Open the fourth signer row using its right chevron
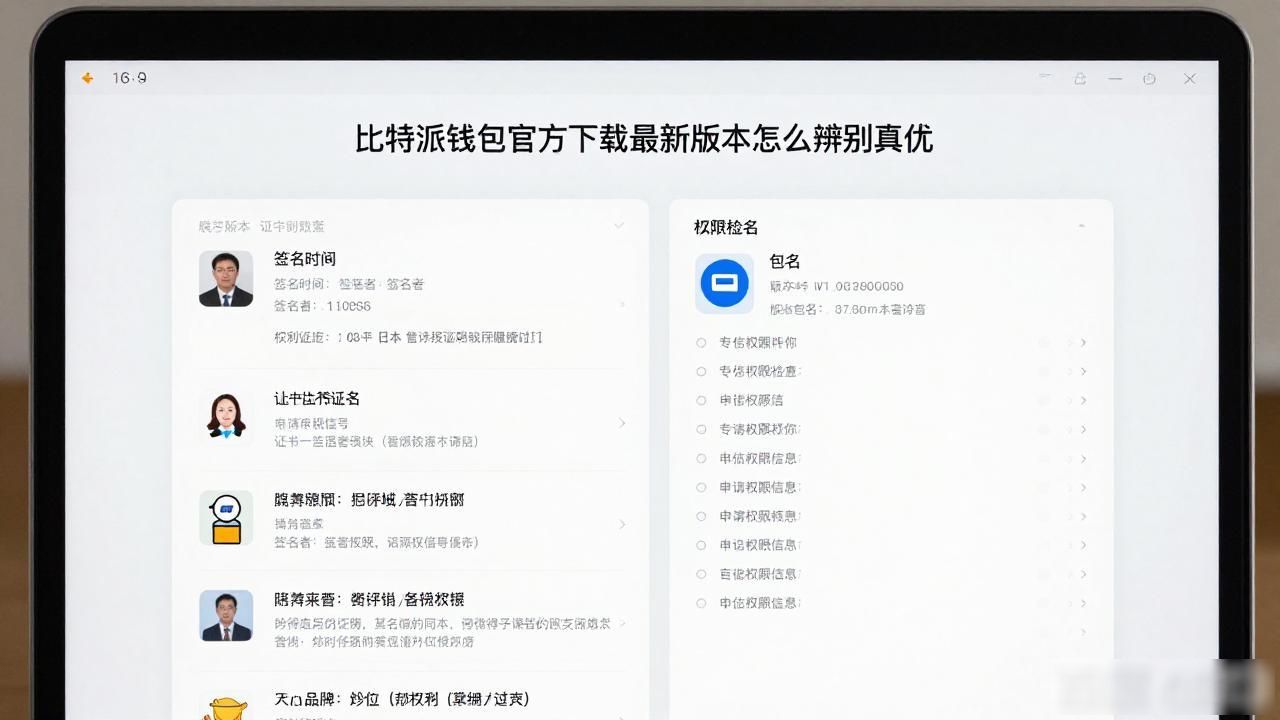Viewport: 1280px width, 720px height. 622,623
